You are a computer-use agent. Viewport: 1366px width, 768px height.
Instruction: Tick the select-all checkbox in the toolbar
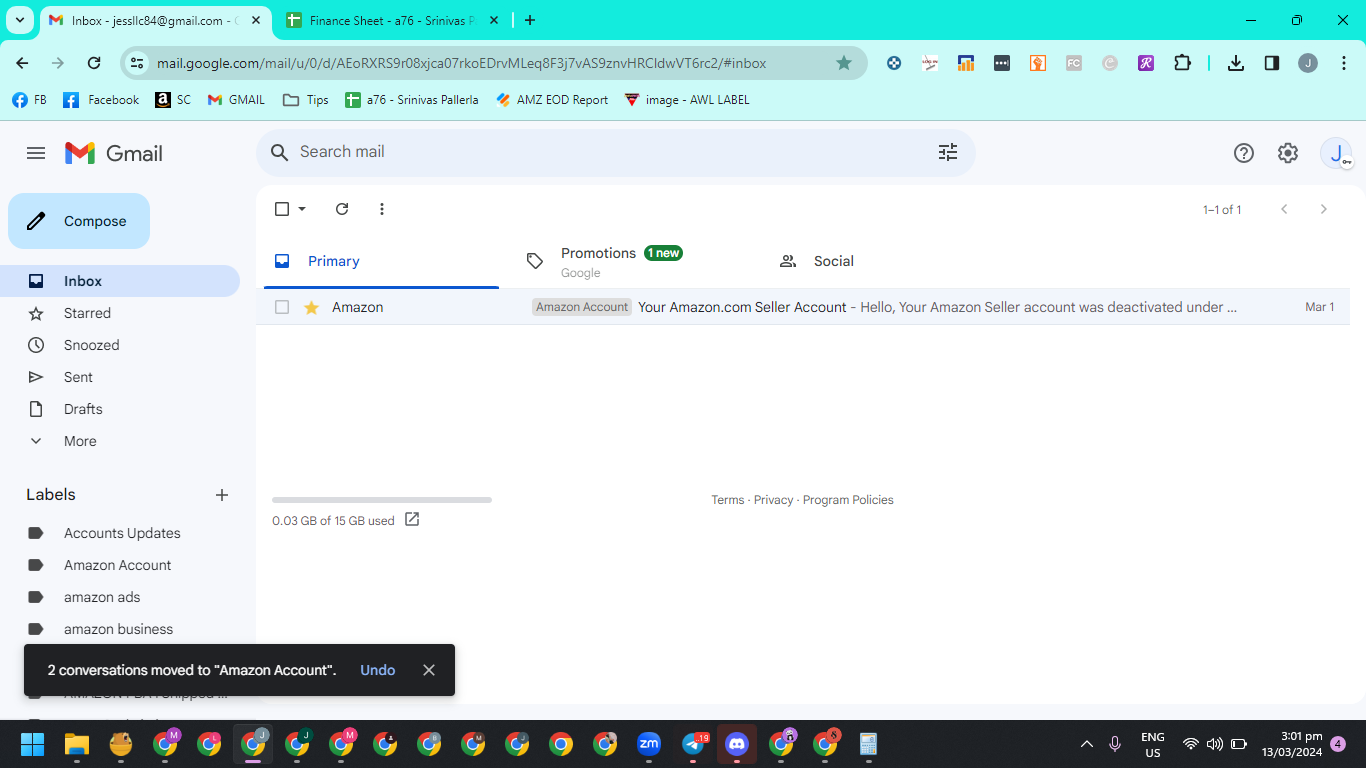pyautogui.click(x=282, y=209)
